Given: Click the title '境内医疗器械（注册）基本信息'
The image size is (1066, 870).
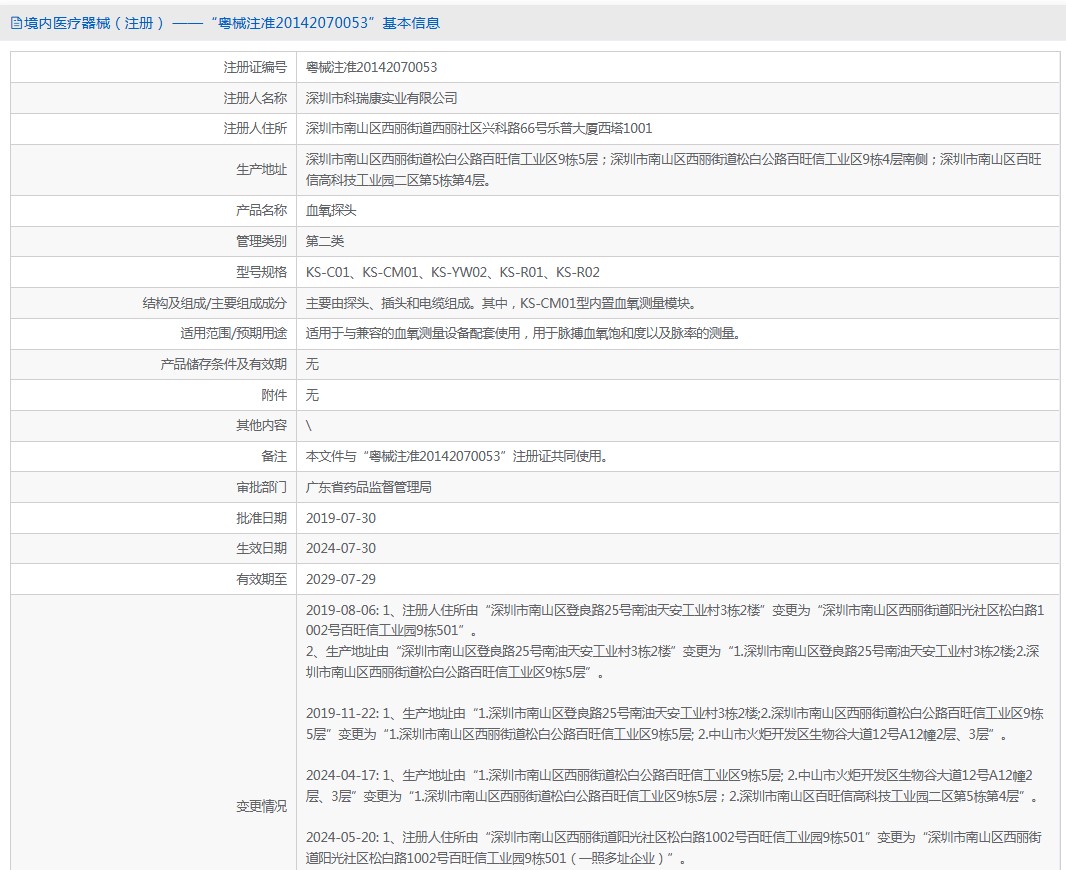Looking at the screenshot, I should (x=232, y=23).
